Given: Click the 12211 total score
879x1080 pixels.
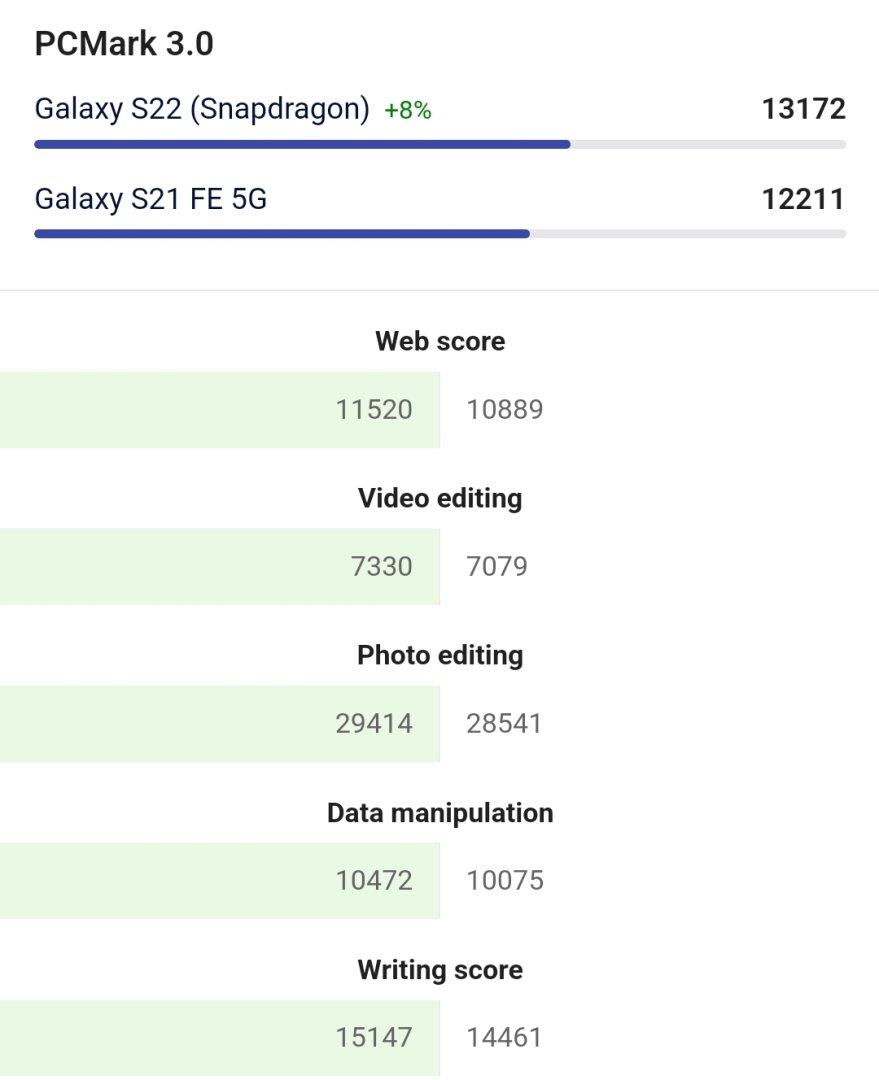Looking at the screenshot, I should tap(803, 199).
